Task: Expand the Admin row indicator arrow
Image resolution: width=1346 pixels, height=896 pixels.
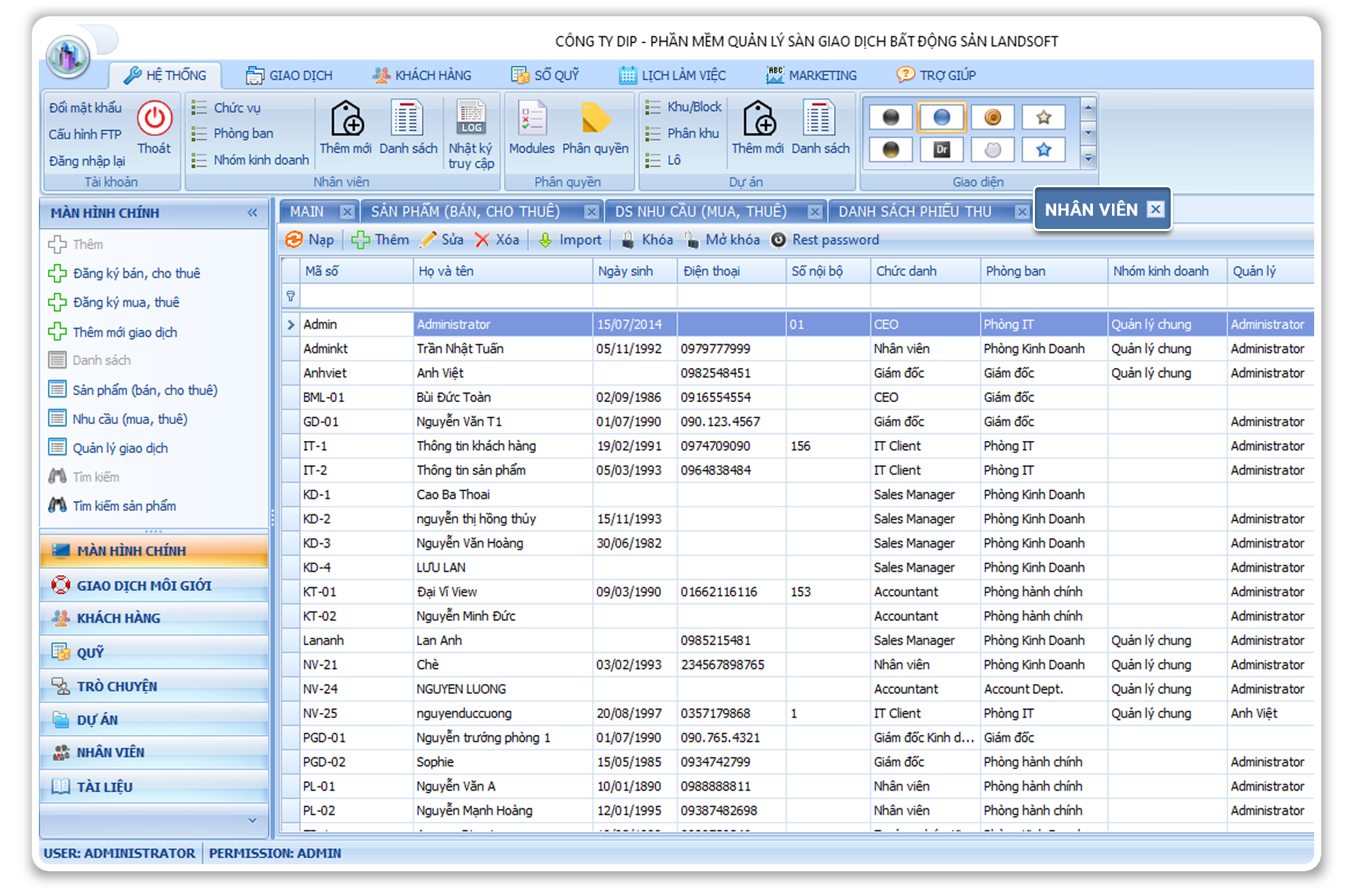Action: 291,325
